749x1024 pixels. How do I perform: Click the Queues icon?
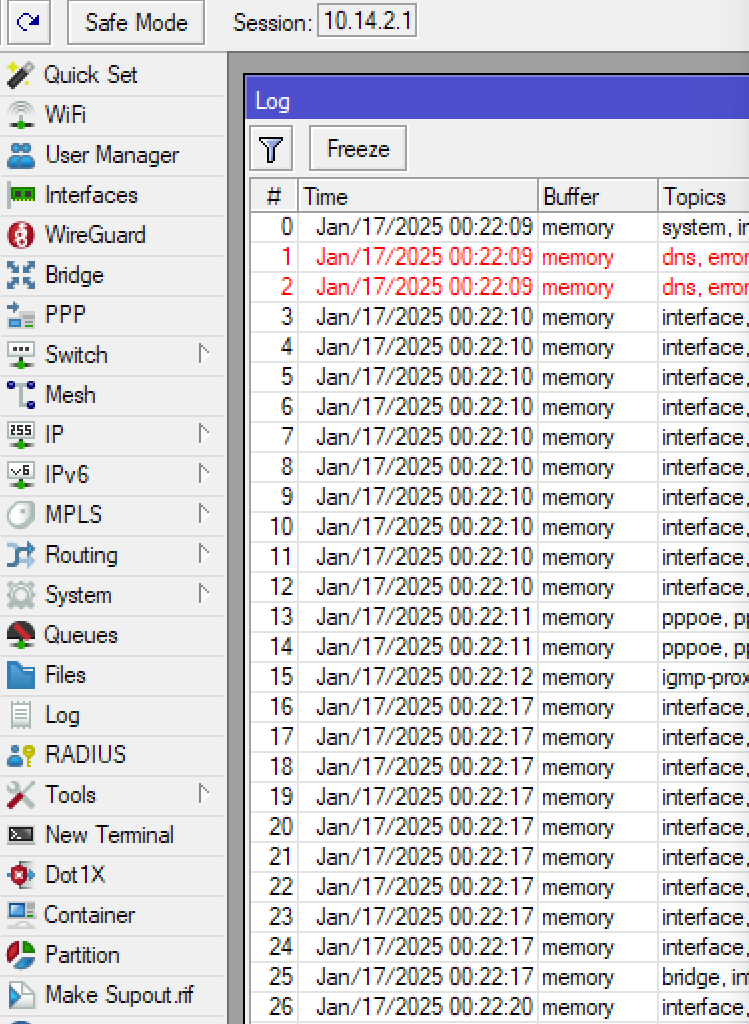(x=21, y=635)
